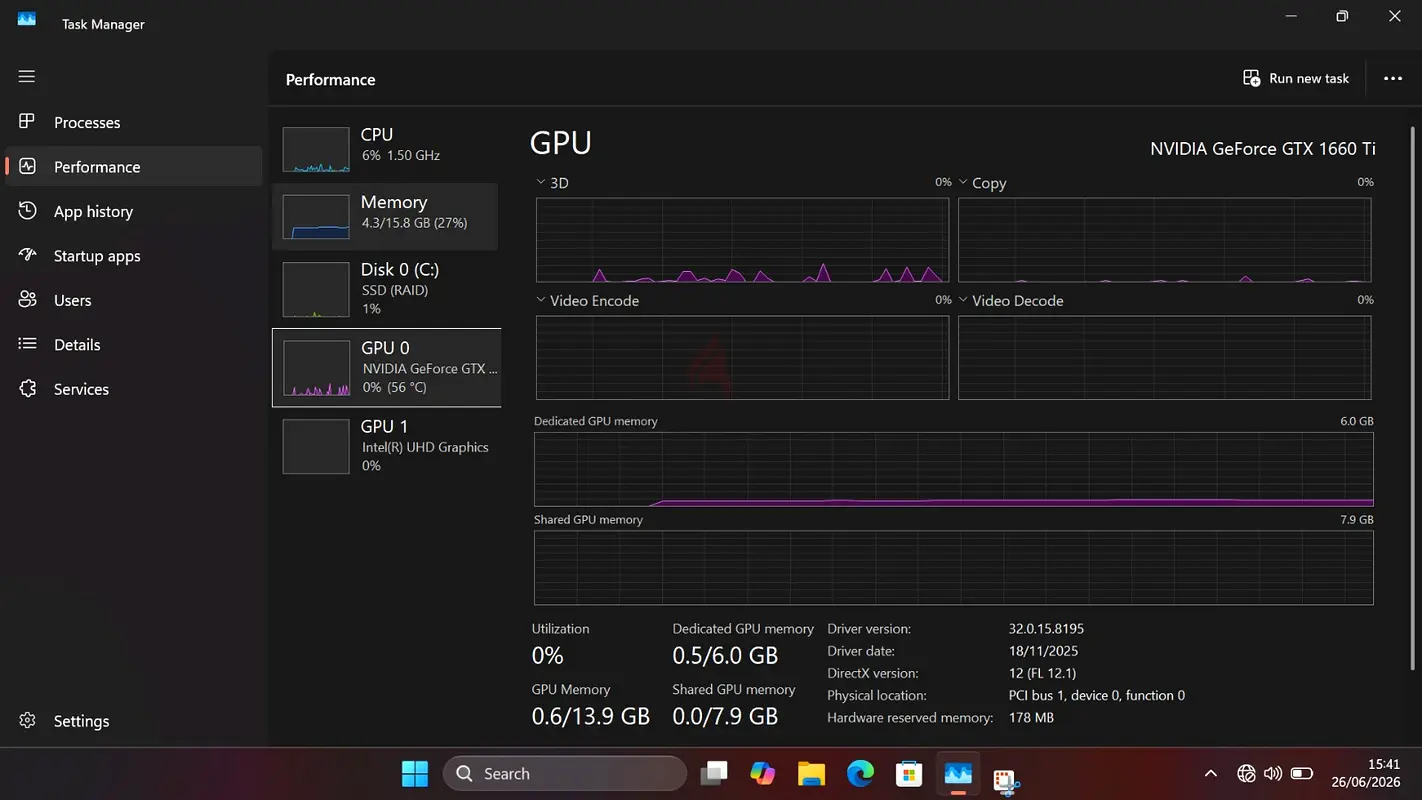Click the Video Encode usage graph
The height and width of the screenshot is (800, 1422).
click(742, 358)
